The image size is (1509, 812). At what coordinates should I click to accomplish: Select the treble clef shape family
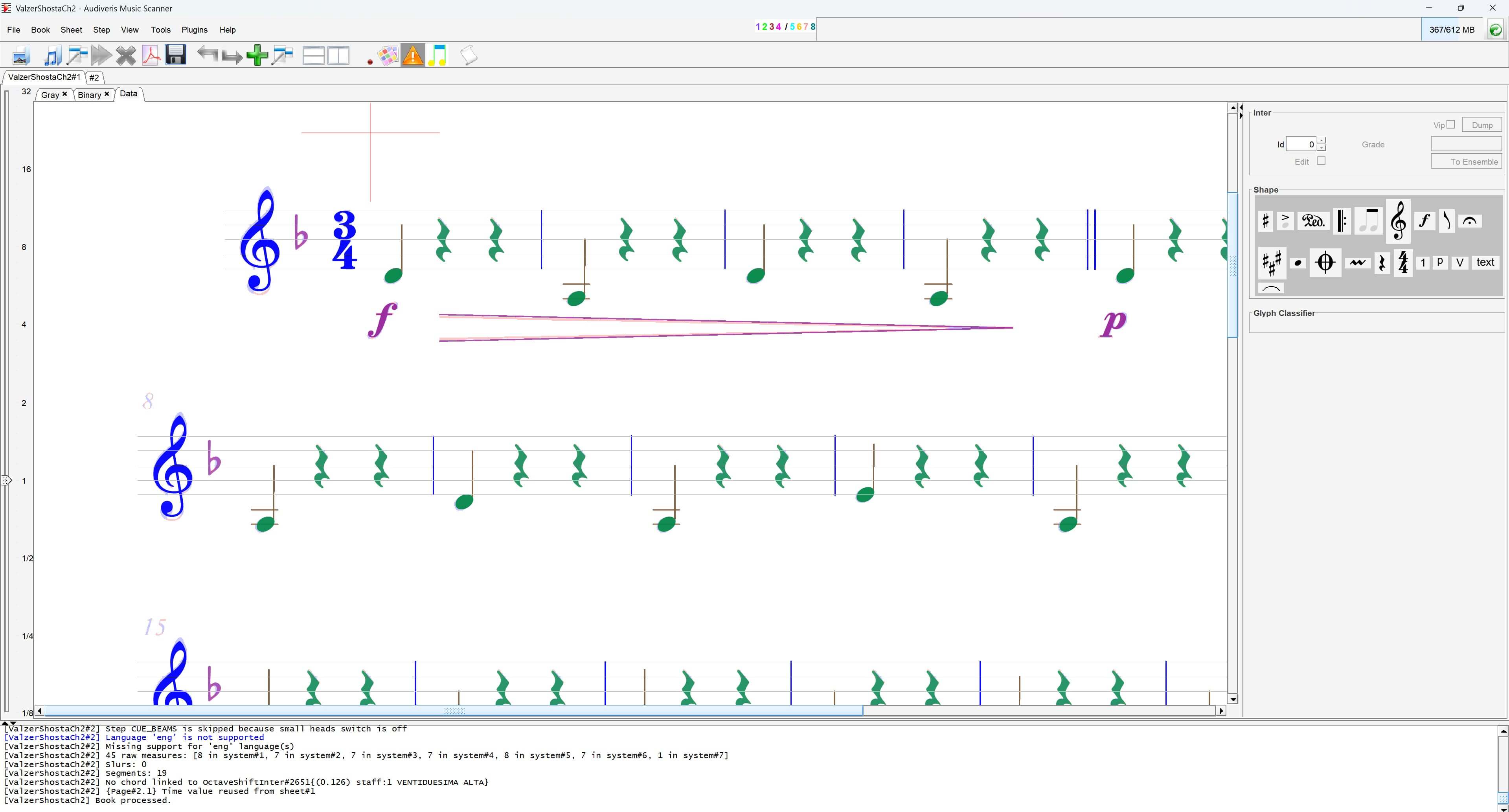[1398, 221]
